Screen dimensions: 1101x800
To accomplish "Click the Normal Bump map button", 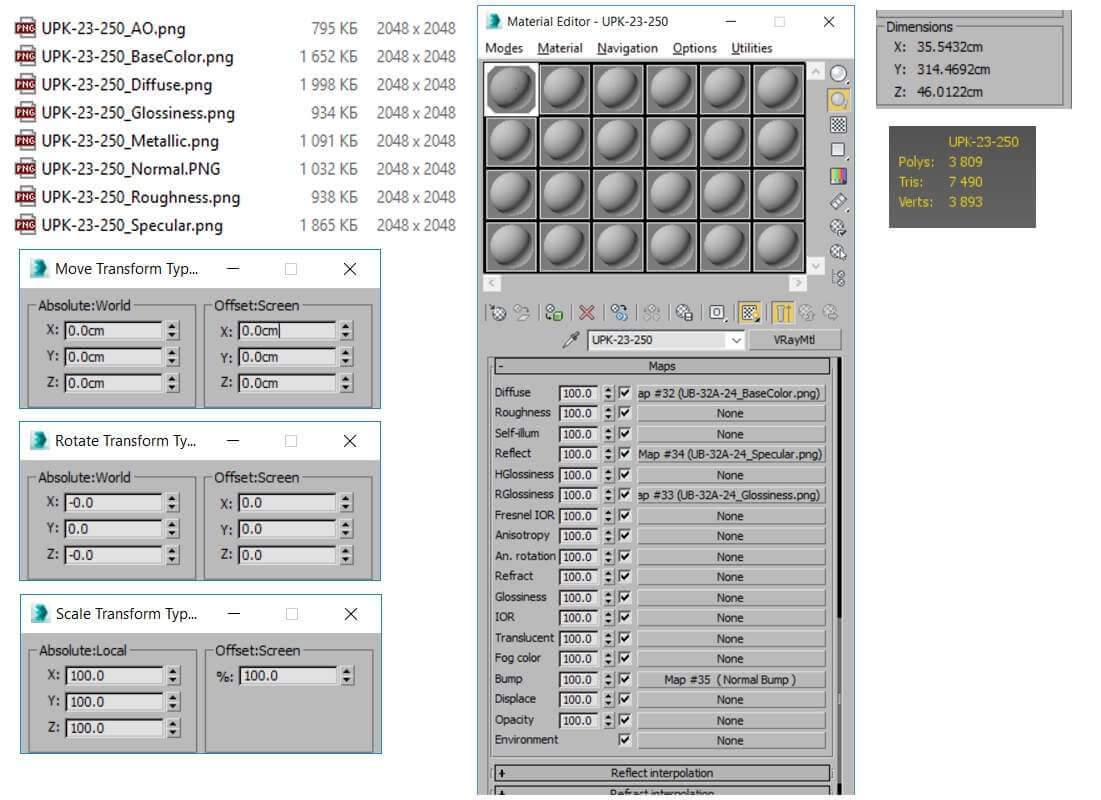I will click(730, 680).
